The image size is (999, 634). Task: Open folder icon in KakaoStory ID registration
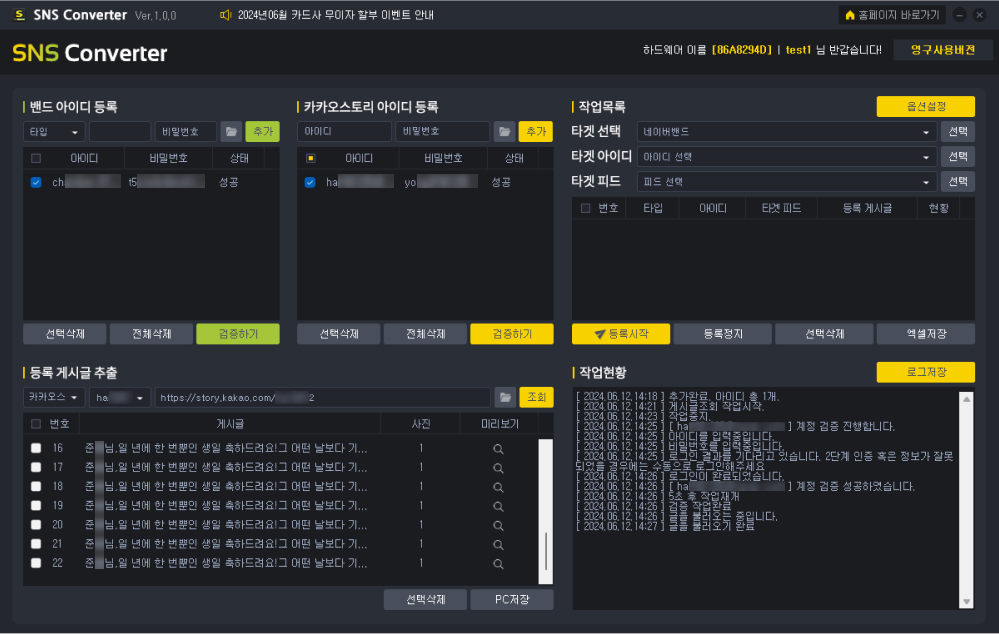[x=505, y=131]
